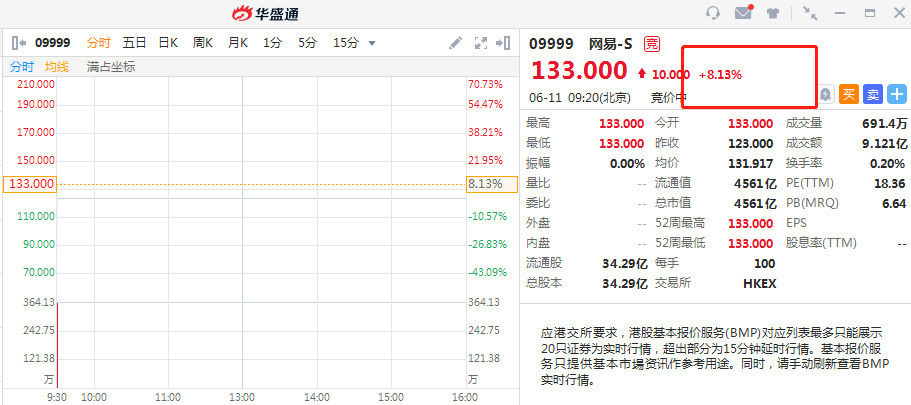Switch to the 日K chart tab
Viewport: 911px width, 405px height.
[168, 42]
